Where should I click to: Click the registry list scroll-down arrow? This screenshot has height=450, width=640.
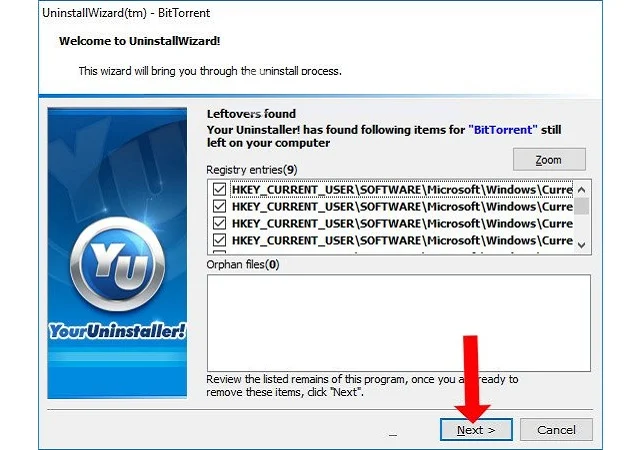(582, 245)
